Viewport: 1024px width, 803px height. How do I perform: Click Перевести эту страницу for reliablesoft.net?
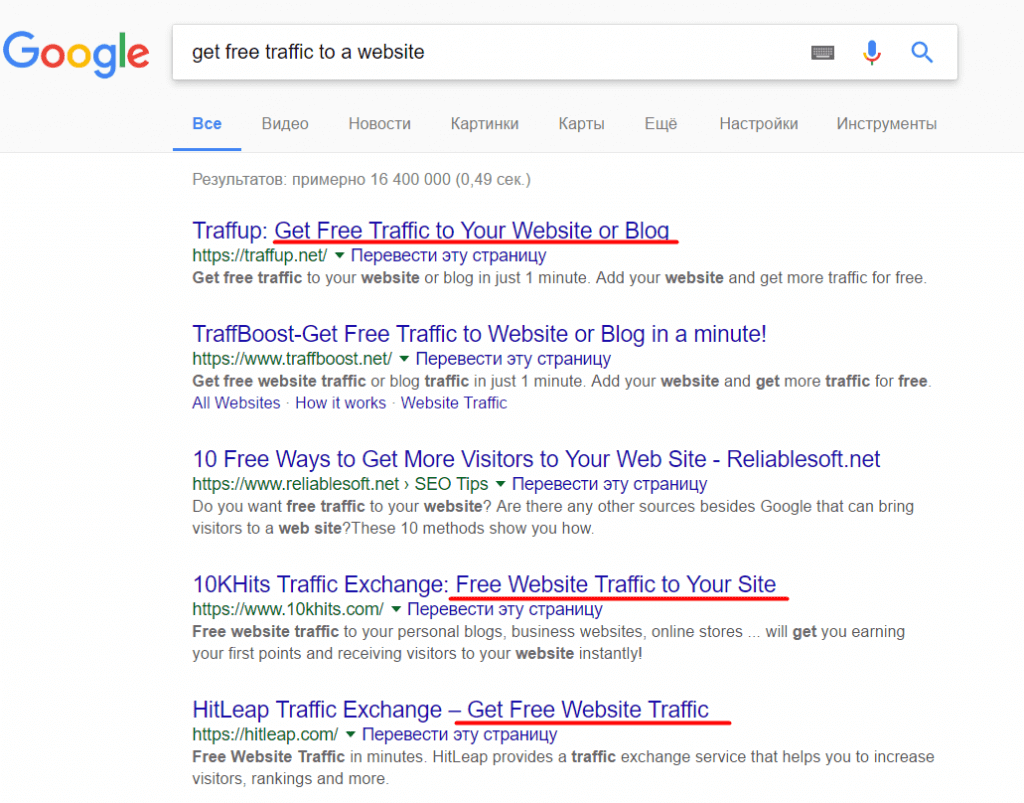609,484
